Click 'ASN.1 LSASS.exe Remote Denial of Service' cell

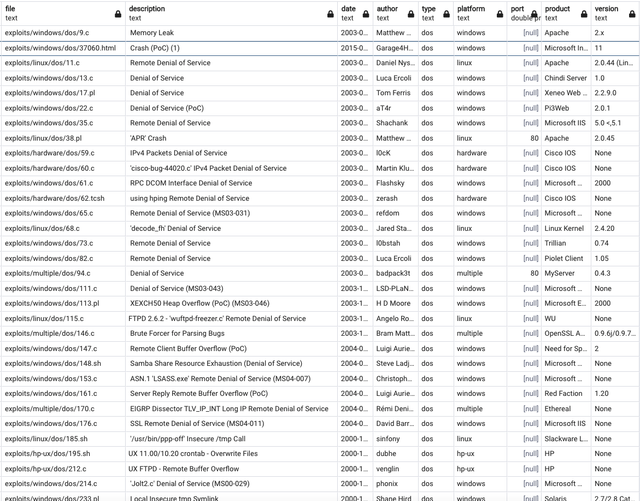231,379
